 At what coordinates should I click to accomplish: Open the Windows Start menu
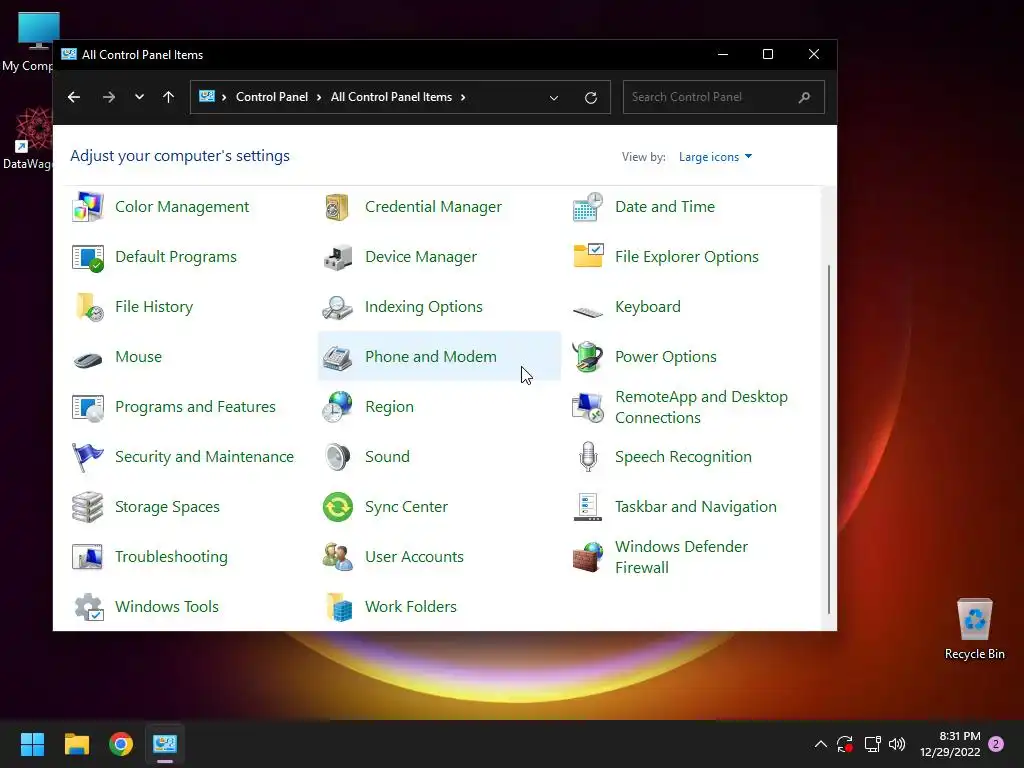coord(32,744)
